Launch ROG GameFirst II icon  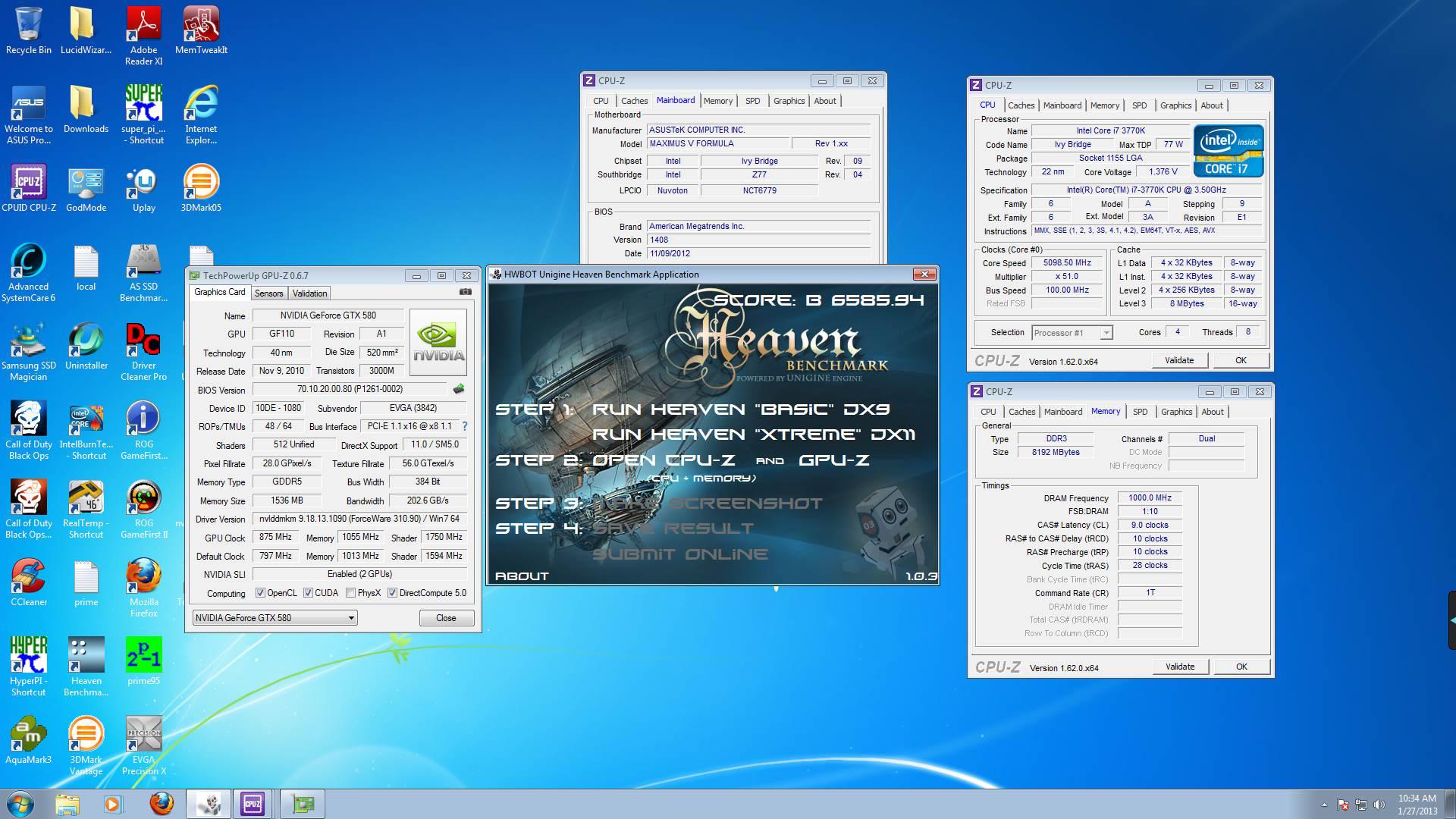coord(143,510)
